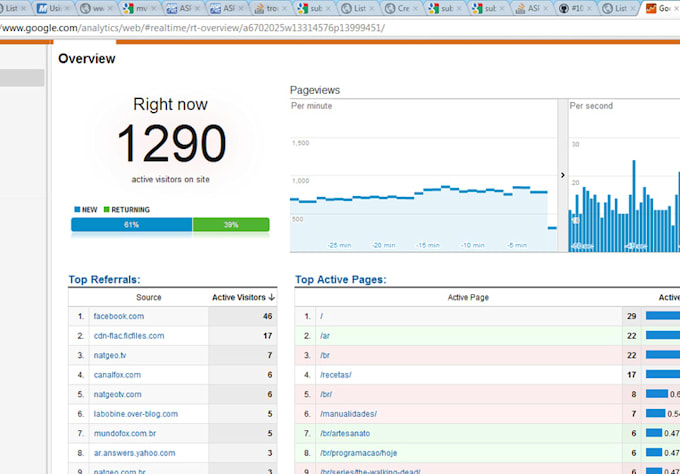The width and height of the screenshot is (680, 474).
Task: Open the /ar active page link
Action: point(325,336)
